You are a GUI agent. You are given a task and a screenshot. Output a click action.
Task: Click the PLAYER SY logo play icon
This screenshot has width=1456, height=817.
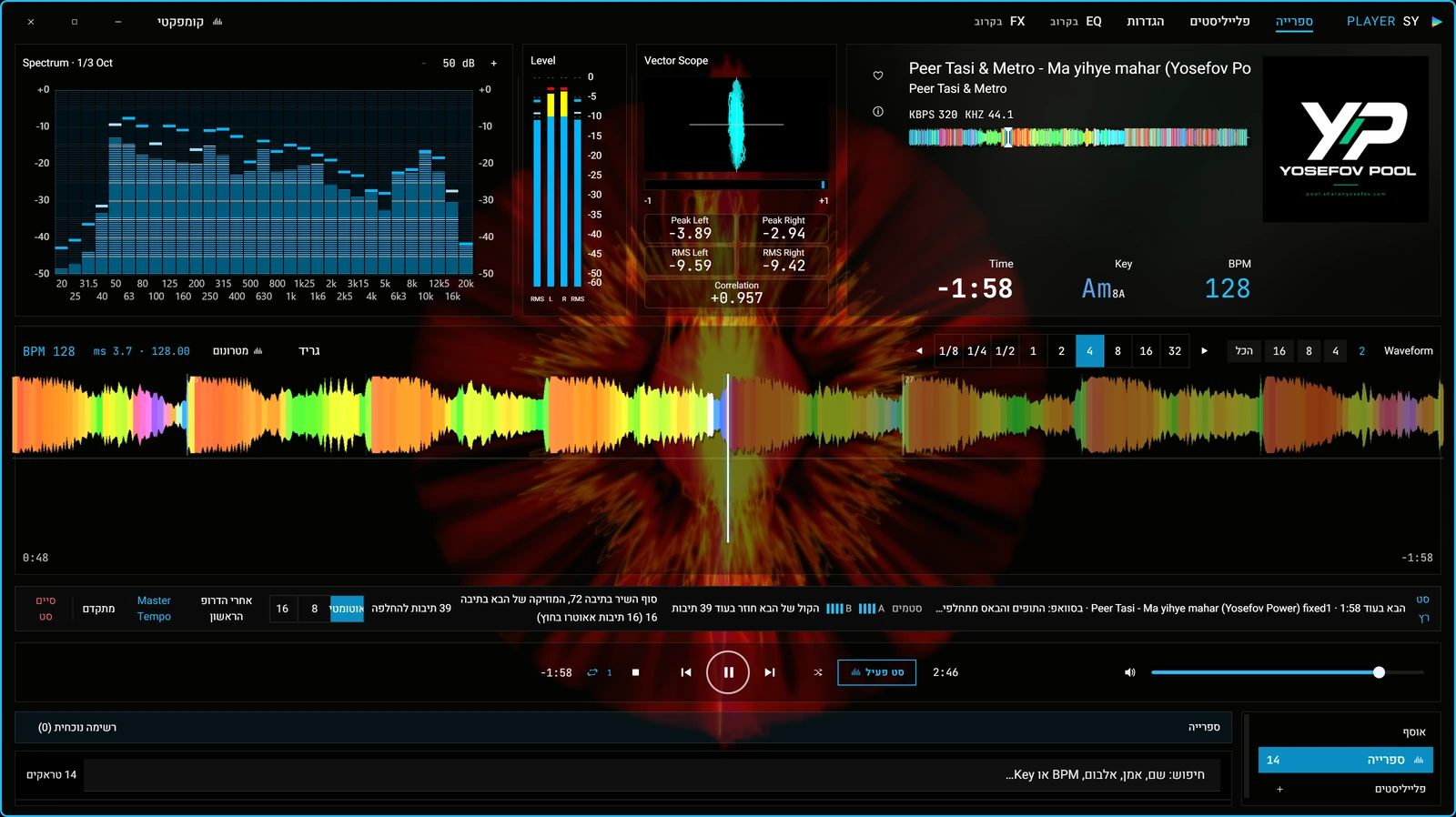[1437, 22]
